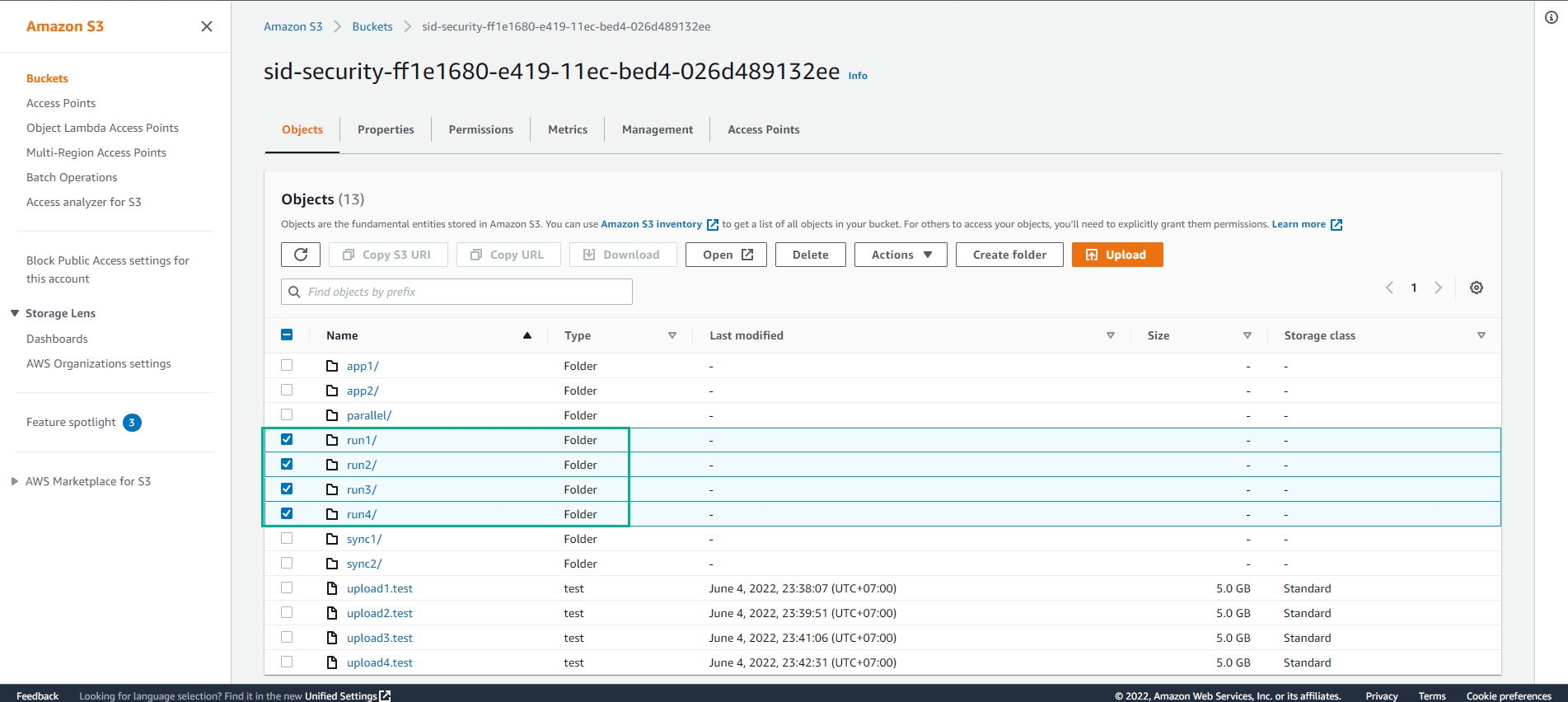Check the parallel/ row checkbox
Image resolution: width=1568 pixels, height=702 pixels.
point(287,414)
